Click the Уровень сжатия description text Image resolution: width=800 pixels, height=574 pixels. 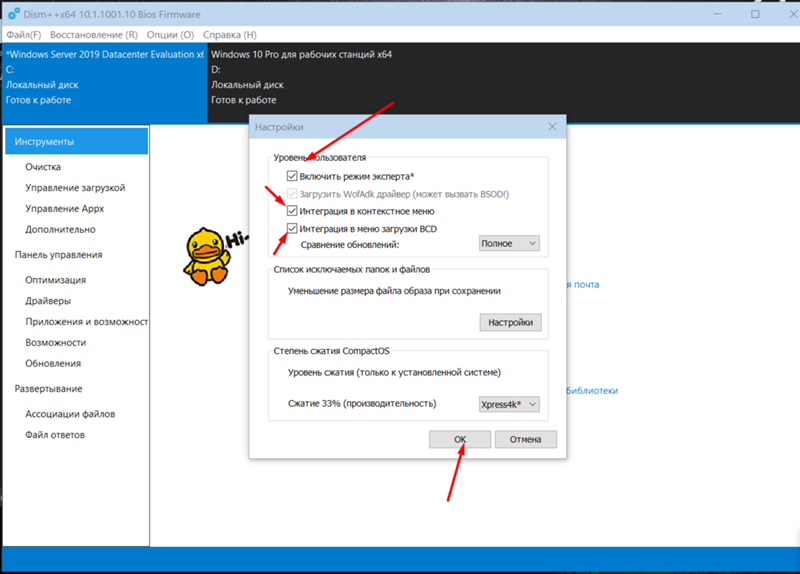pyautogui.click(x=394, y=372)
